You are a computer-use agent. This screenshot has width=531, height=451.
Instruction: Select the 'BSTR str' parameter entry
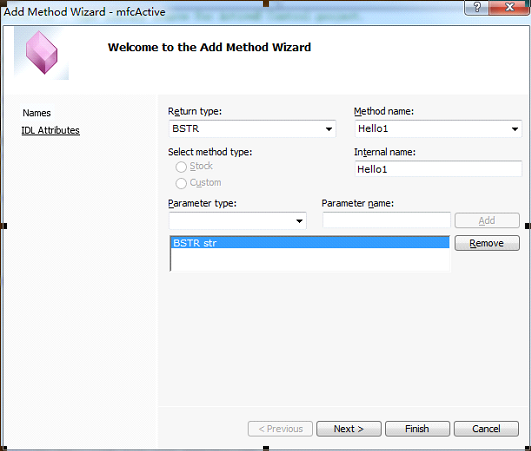[310, 243]
